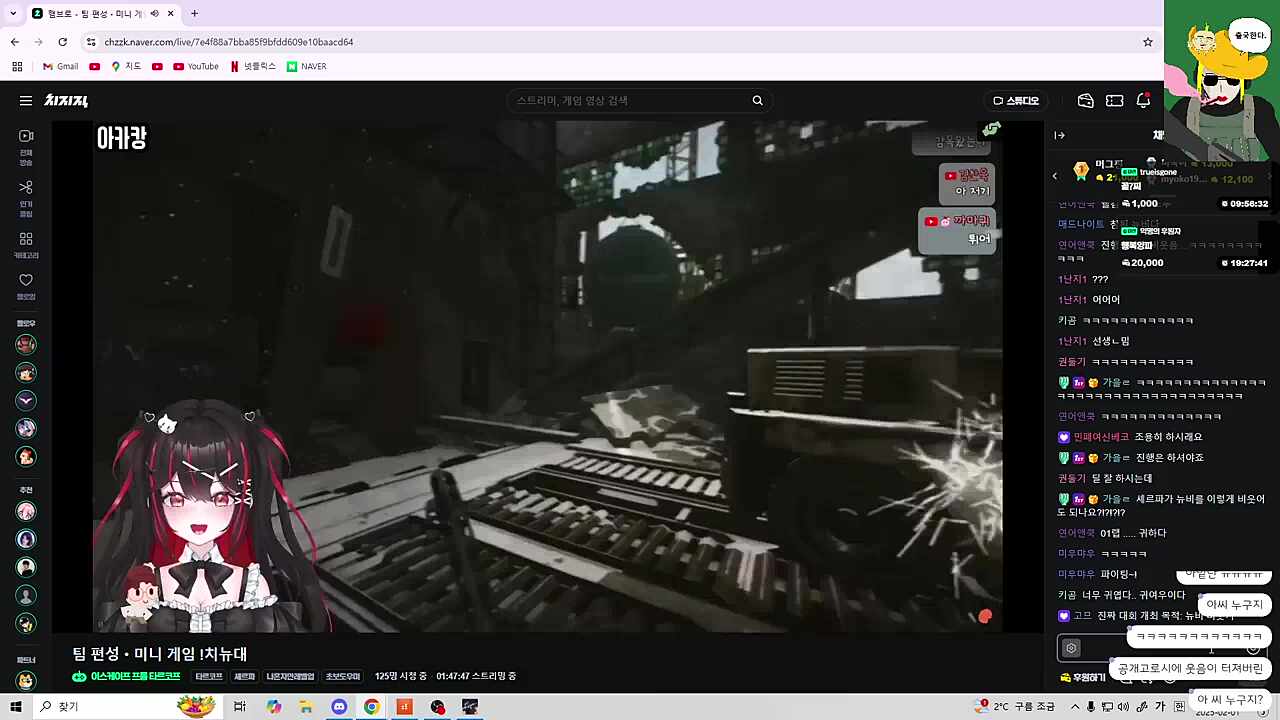This screenshot has width=1280, height=720.
Task: Click the stream title text
Action: tap(160, 654)
